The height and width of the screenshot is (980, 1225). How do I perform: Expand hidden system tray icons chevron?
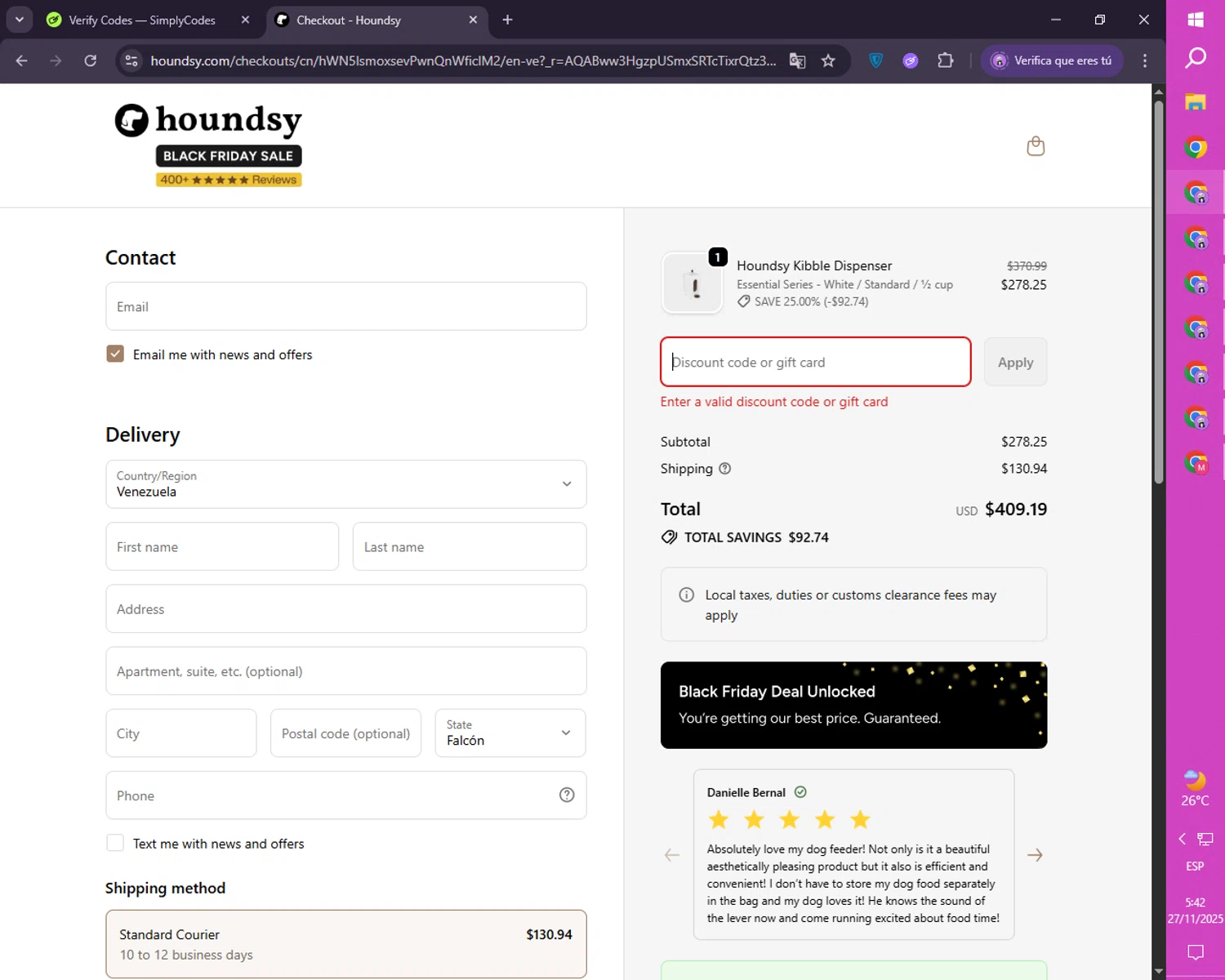click(x=1182, y=839)
